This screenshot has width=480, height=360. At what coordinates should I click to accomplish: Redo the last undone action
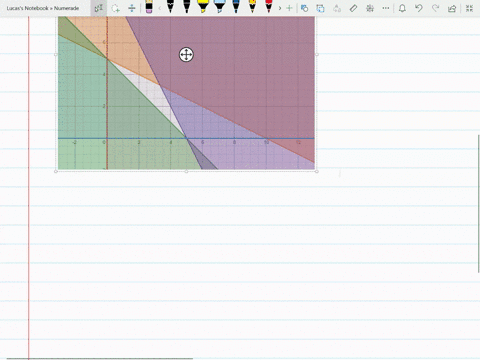pos(435,8)
